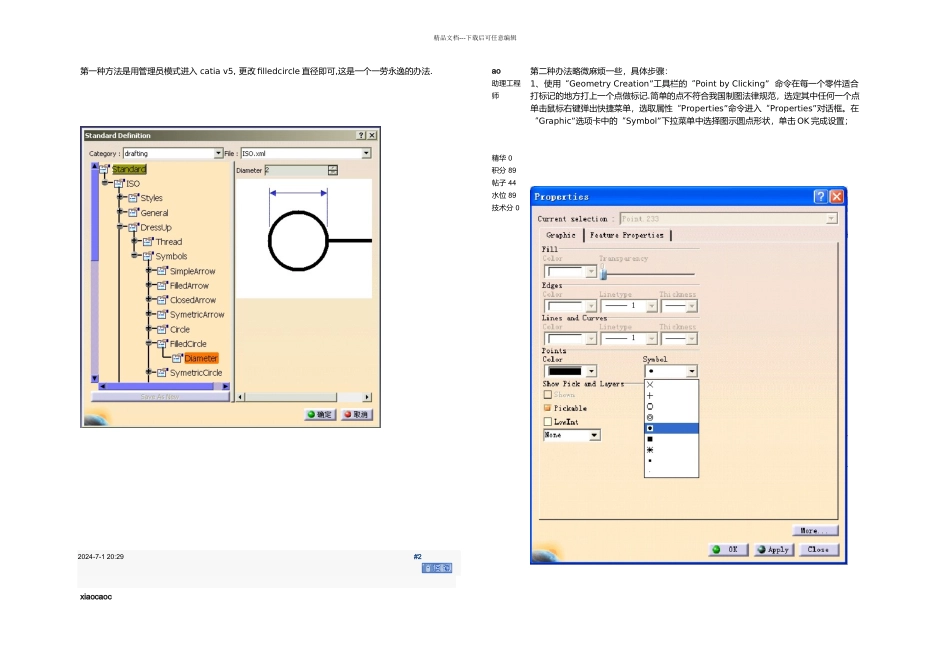
Task: Choose the highlighted filled circle symbol
Action: click(671, 428)
